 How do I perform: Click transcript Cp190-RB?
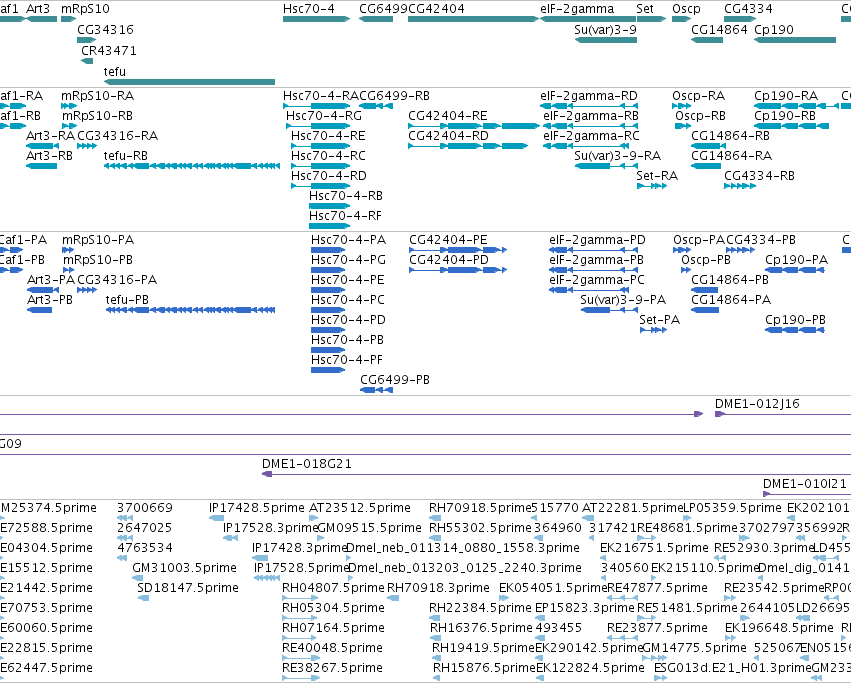coord(791,126)
